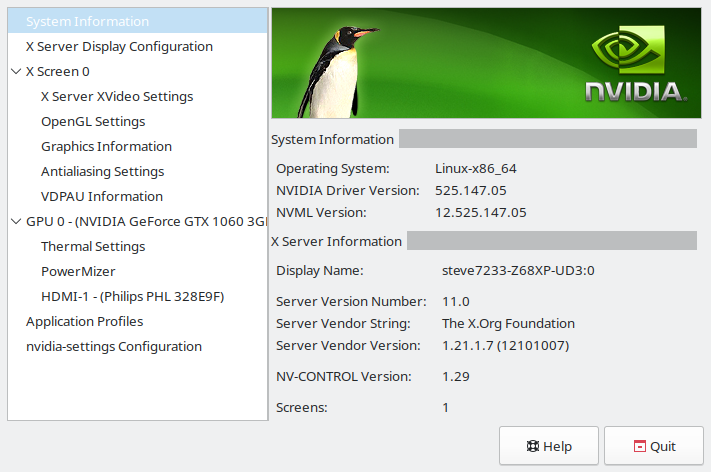Viewport: 711px width, 472px height.
Task: Click 'The X.Org Foundation' vendor string
Action: point(508,324)
